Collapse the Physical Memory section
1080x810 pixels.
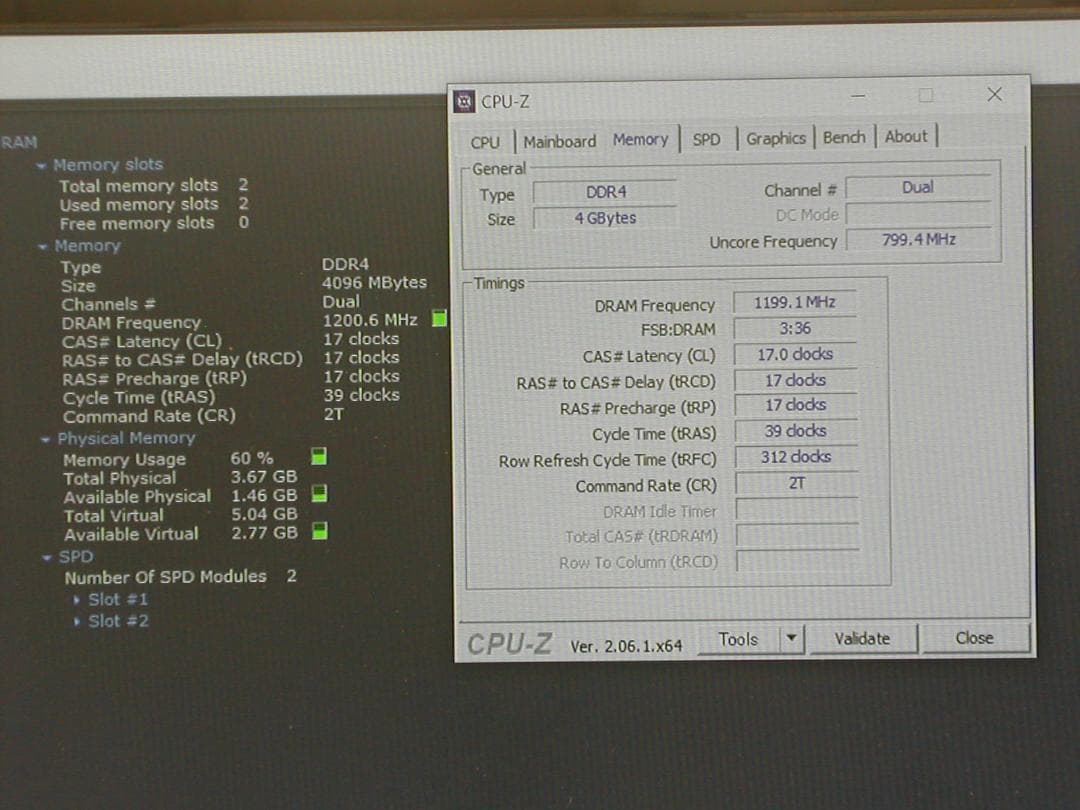coord(46,439)
